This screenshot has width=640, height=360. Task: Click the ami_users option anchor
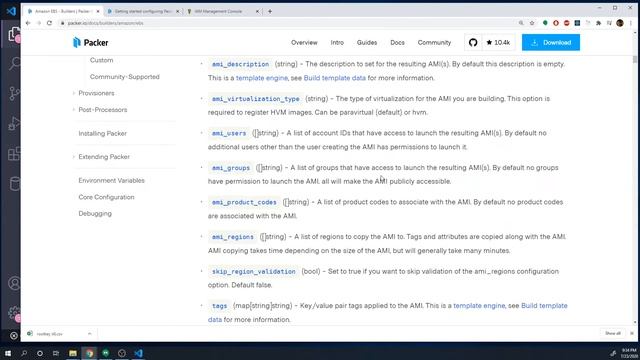(x=229, y=133)
